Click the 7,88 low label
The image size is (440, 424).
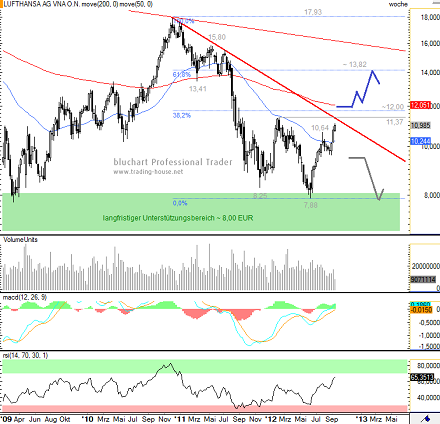(x=311, y=205)
